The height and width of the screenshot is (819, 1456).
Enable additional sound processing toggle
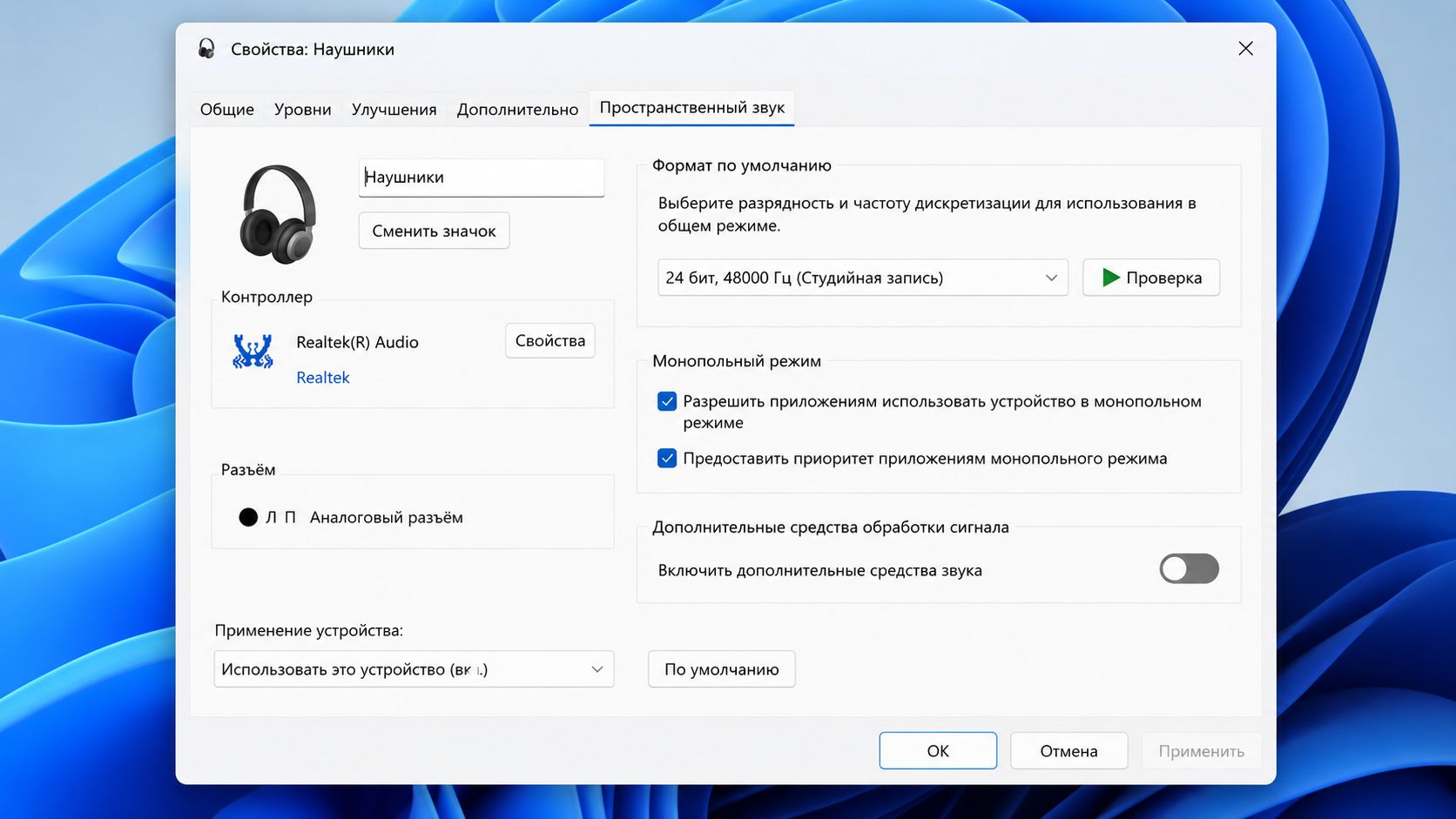pos(1189,569)
